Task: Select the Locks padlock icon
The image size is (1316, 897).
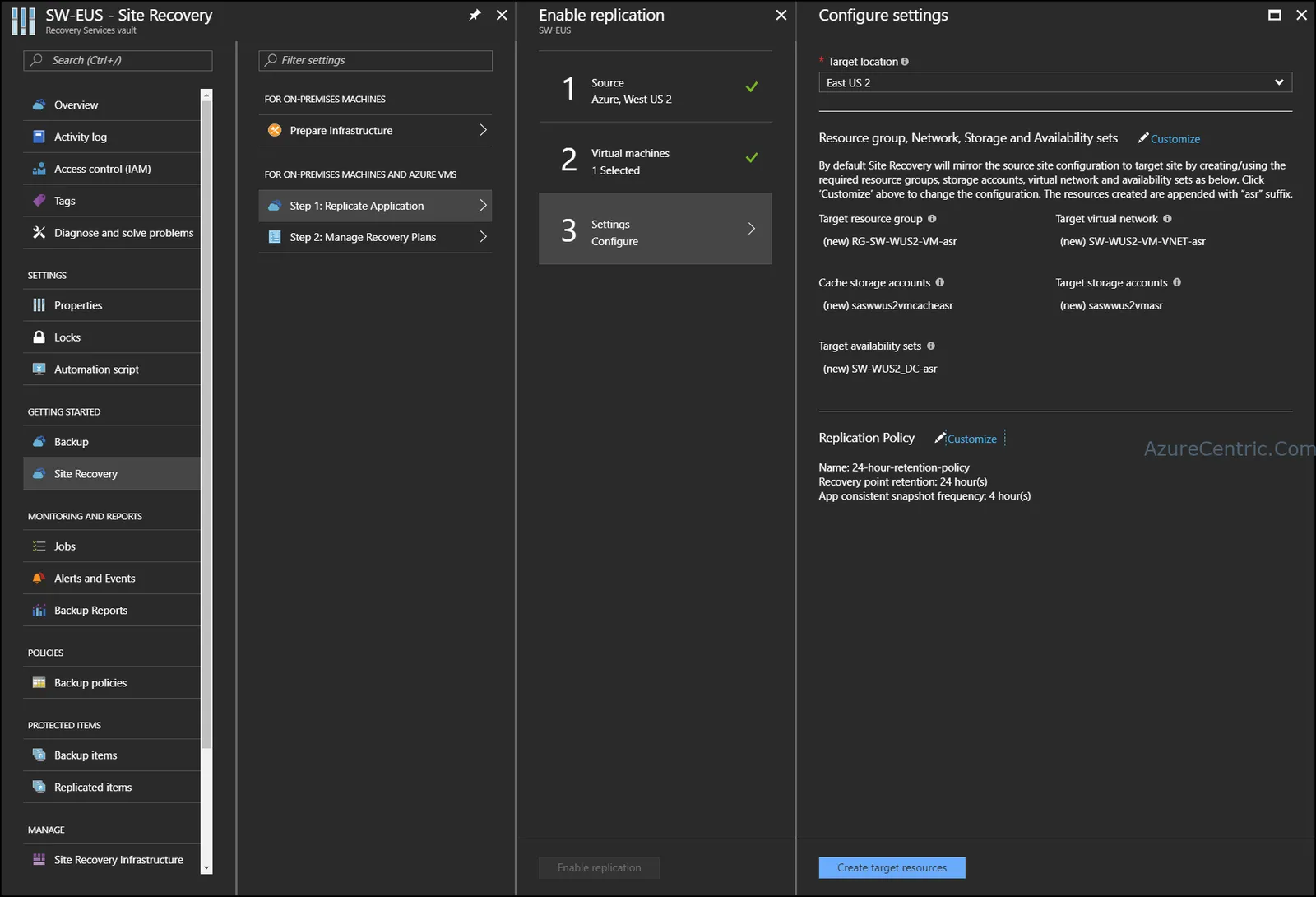Action: (39, 337)
